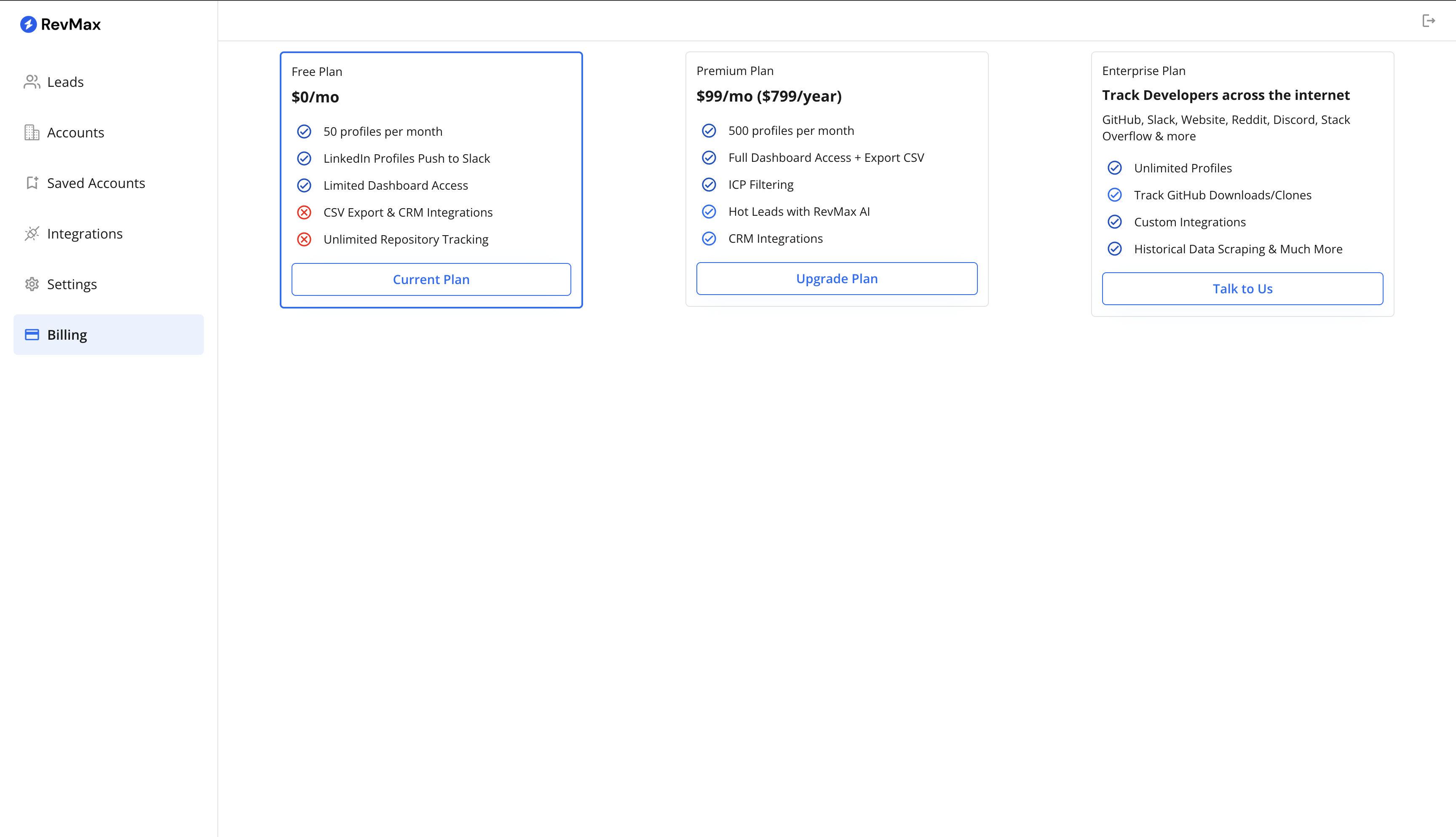Click the Billing credit card icon

[32, 335]
